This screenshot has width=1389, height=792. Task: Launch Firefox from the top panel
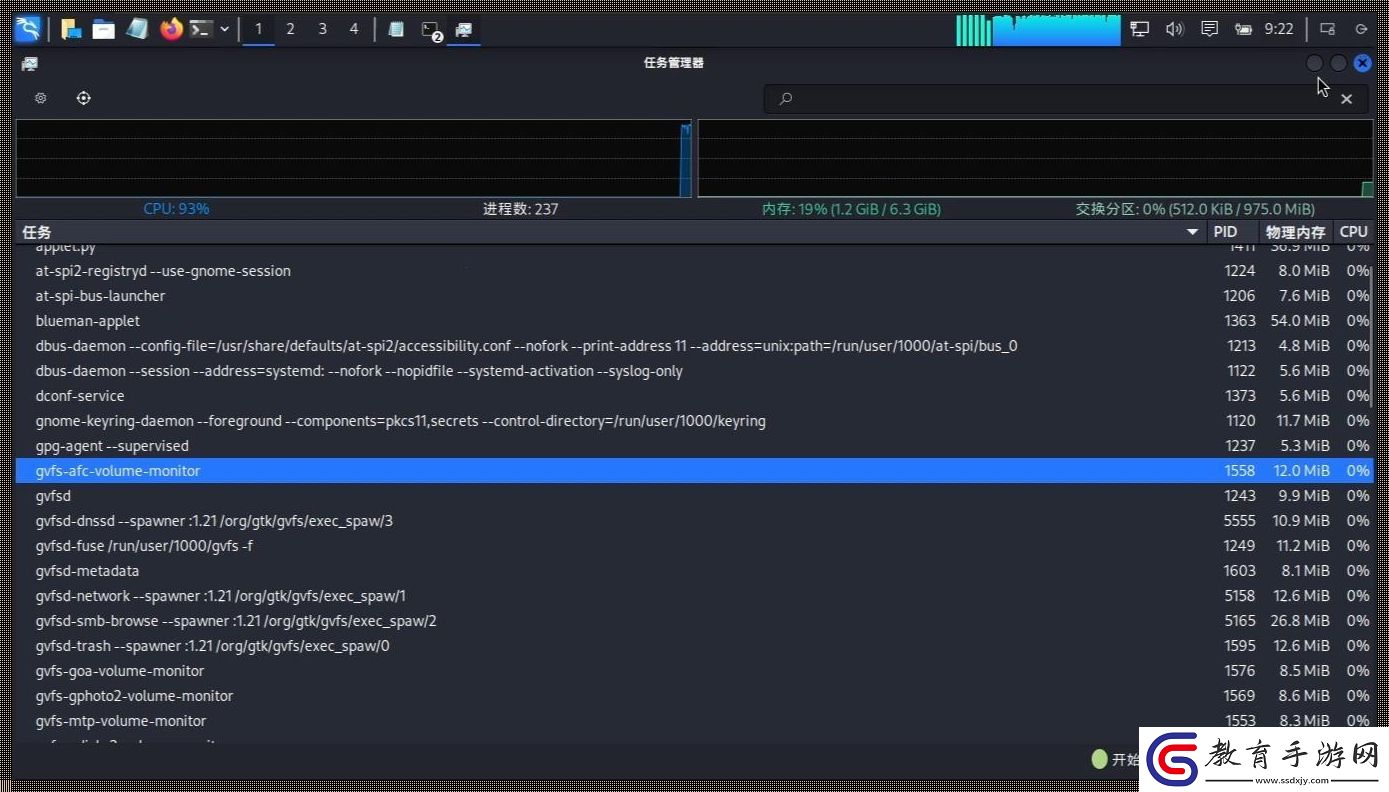pos(171,29)
